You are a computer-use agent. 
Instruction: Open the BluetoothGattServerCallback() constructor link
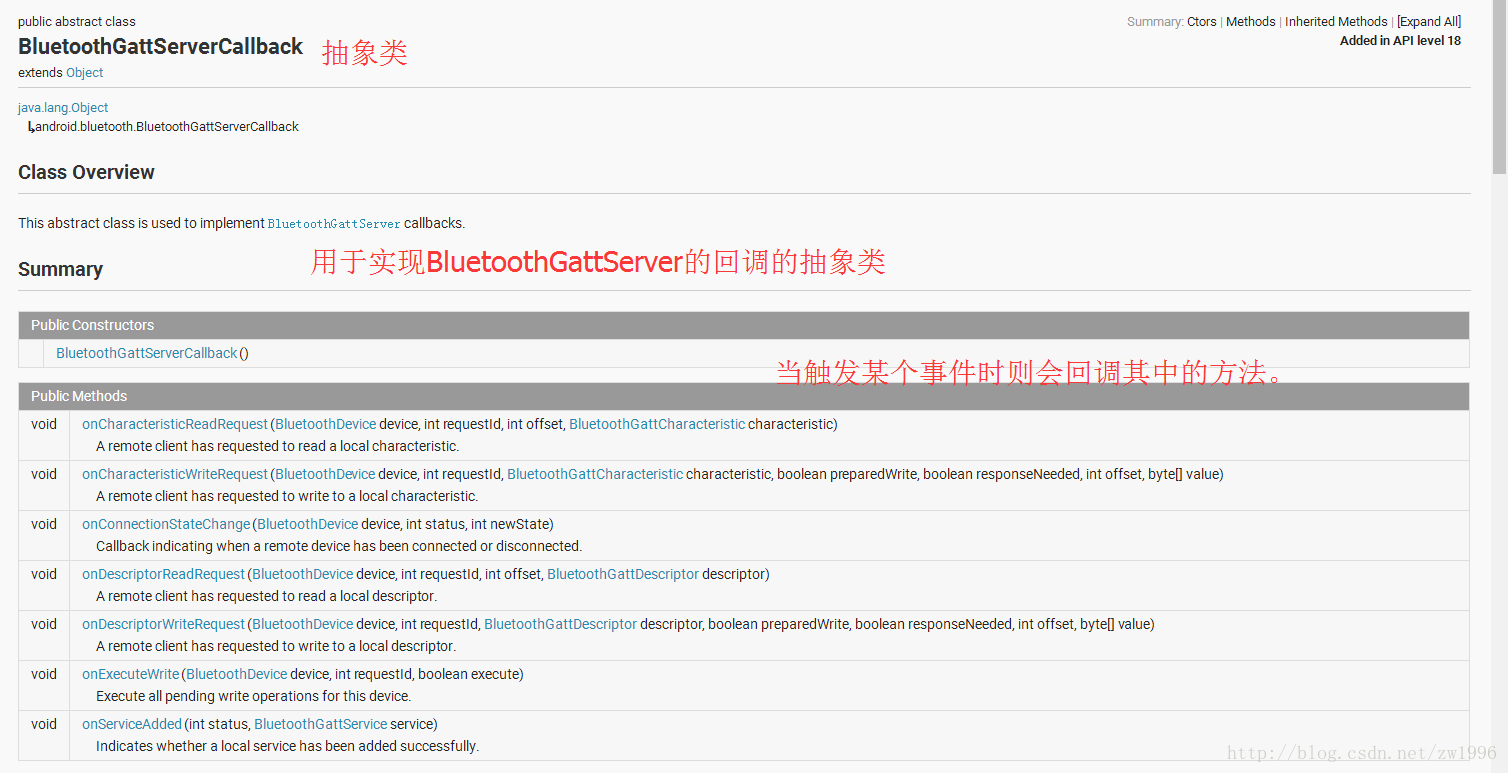147,353
